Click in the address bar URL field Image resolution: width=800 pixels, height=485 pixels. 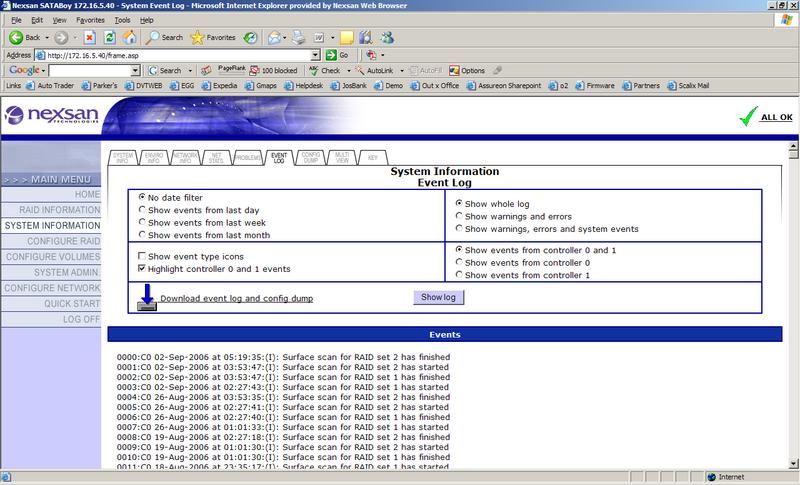click(x=178, y=55)
